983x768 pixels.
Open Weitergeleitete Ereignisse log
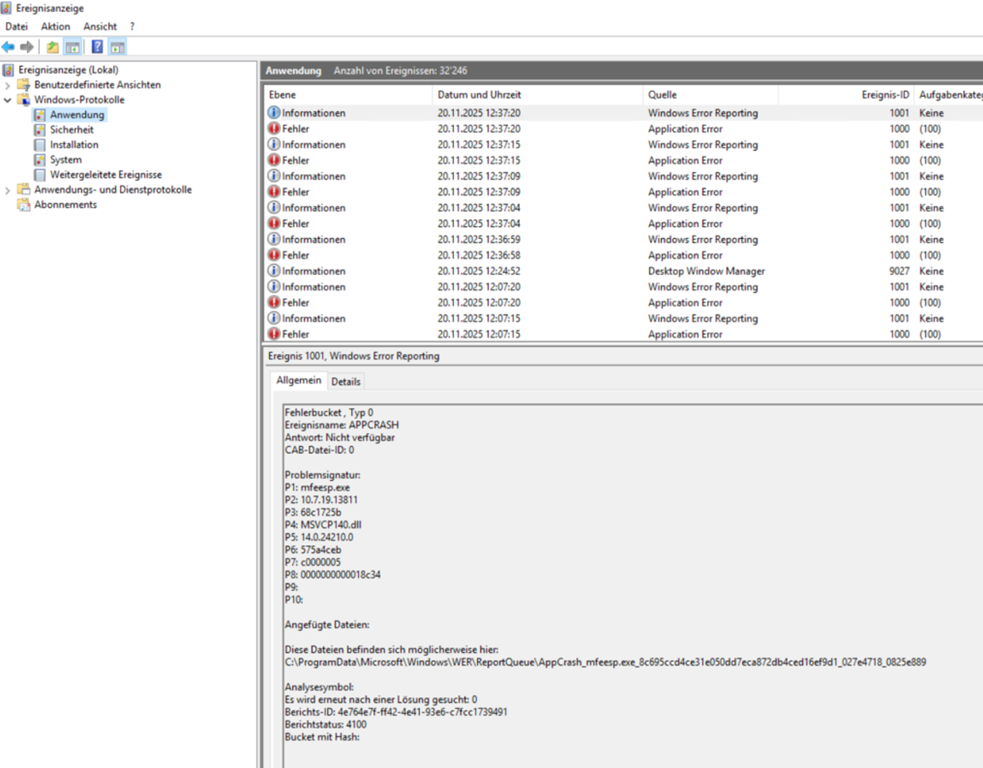[x=105, y=175]
